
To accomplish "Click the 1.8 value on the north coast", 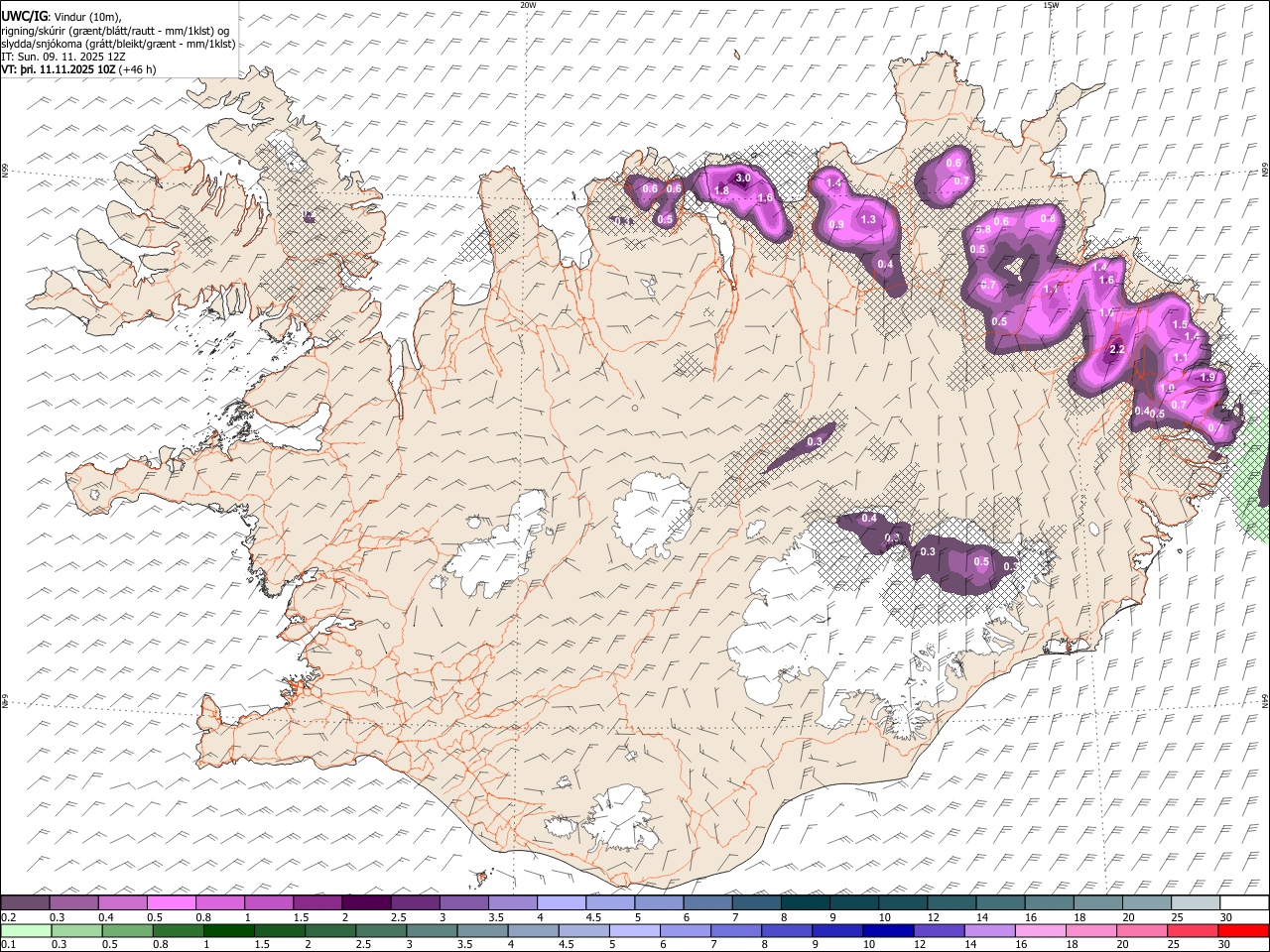I will pos(722,190).
